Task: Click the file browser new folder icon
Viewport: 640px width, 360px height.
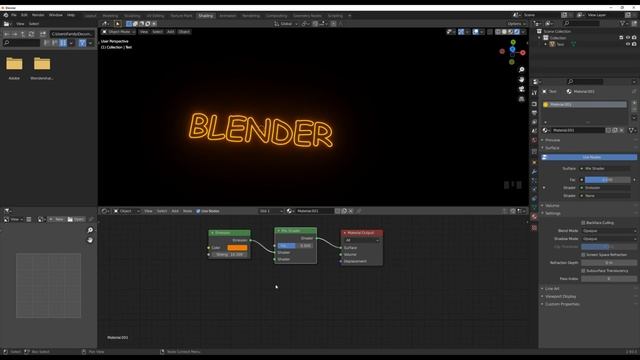Action: coord(42,34)
